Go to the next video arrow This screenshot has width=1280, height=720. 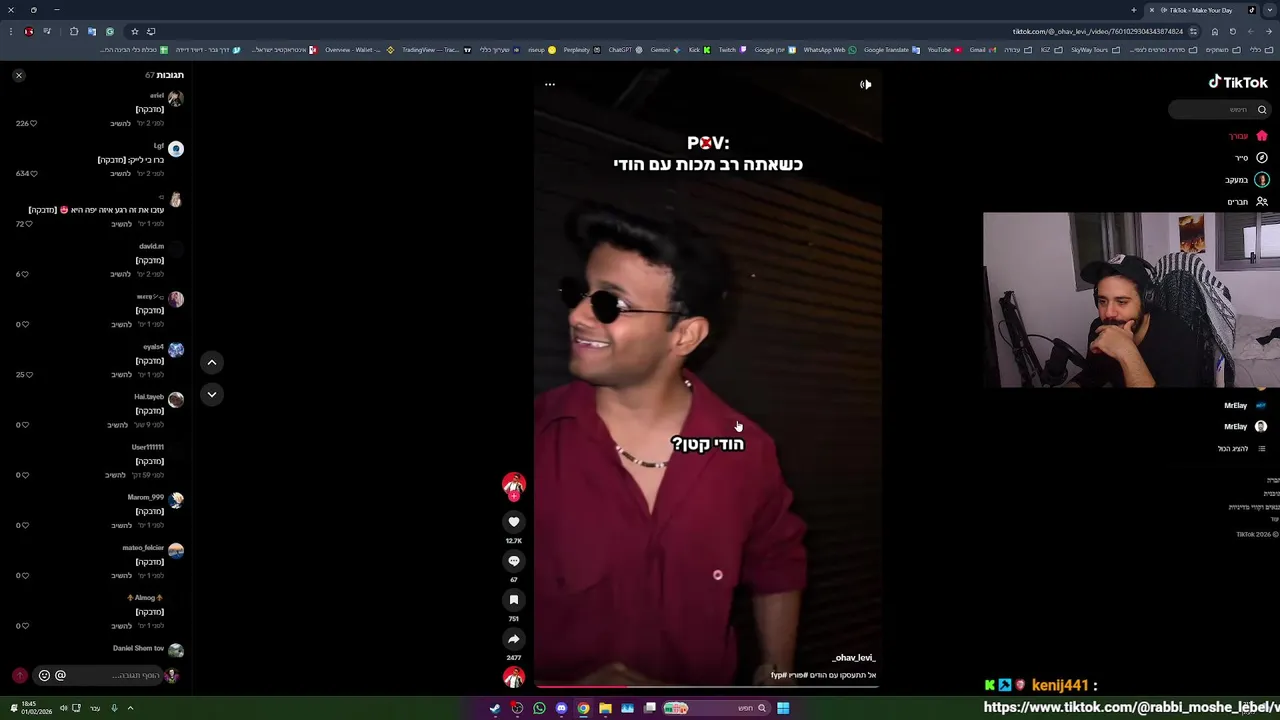coord(212,394)
